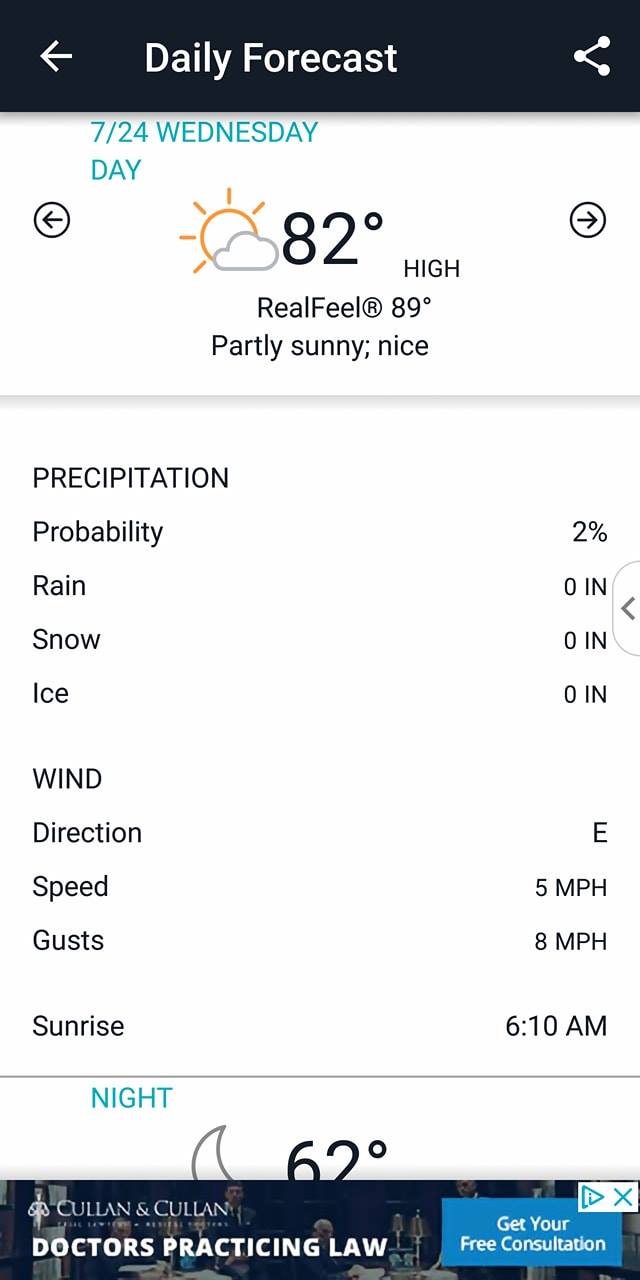Viewport: 640px width, 1280px height.
Task: Select the wind Direction row
Action: [x=320, y=832]
